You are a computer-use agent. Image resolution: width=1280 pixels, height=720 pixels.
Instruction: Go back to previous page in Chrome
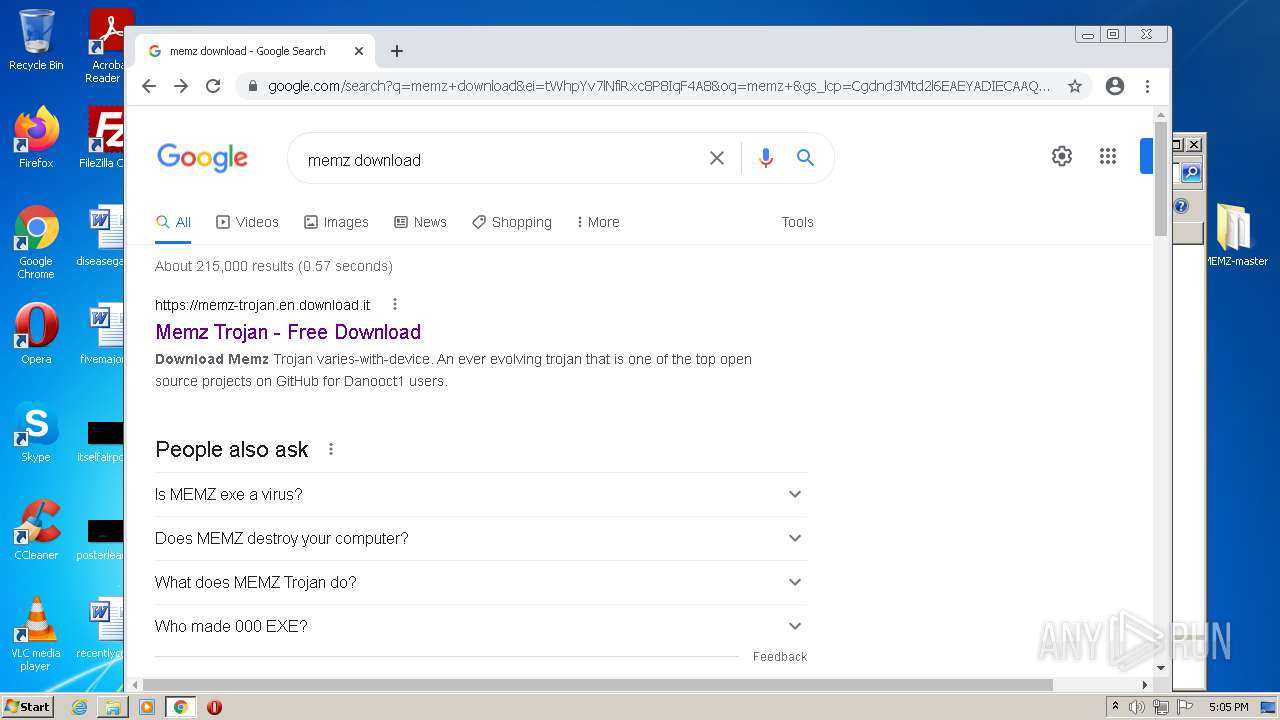point(149,86)
